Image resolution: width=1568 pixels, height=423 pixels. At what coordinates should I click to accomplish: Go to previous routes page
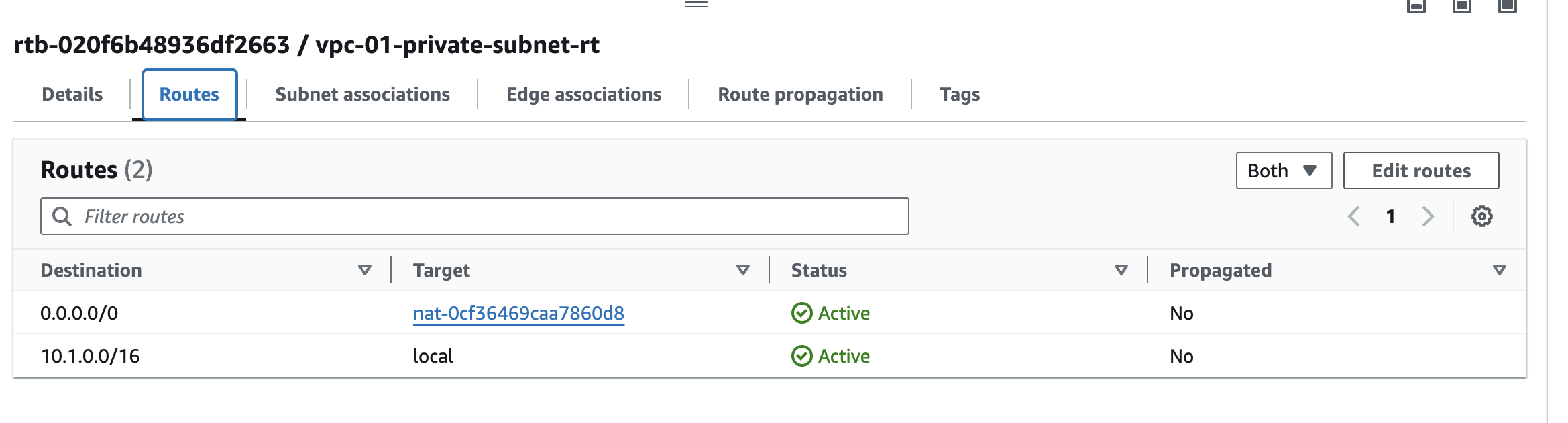point(1354,216)
